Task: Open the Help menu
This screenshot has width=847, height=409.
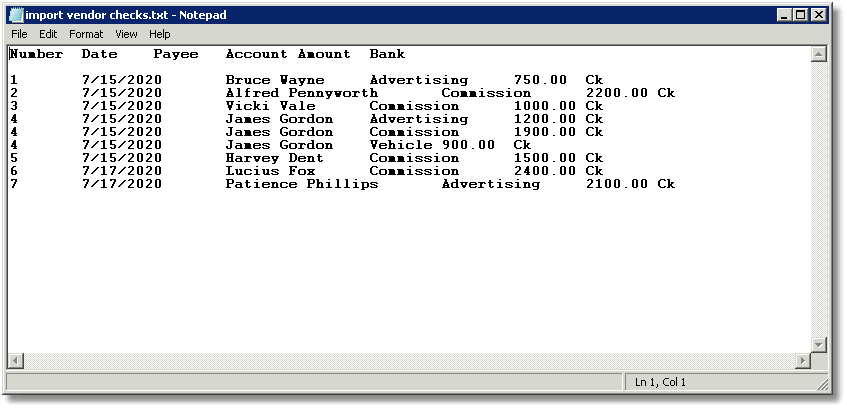Action: click(x=160, y=34)
